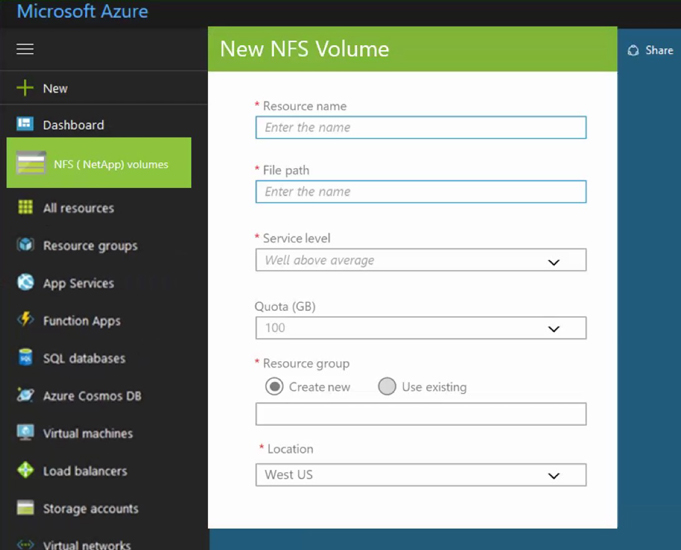The height and width of the screenshot is (550, 681).
Task: Open the Quota (GB) dropdown
Action: [x=421, y=328]
